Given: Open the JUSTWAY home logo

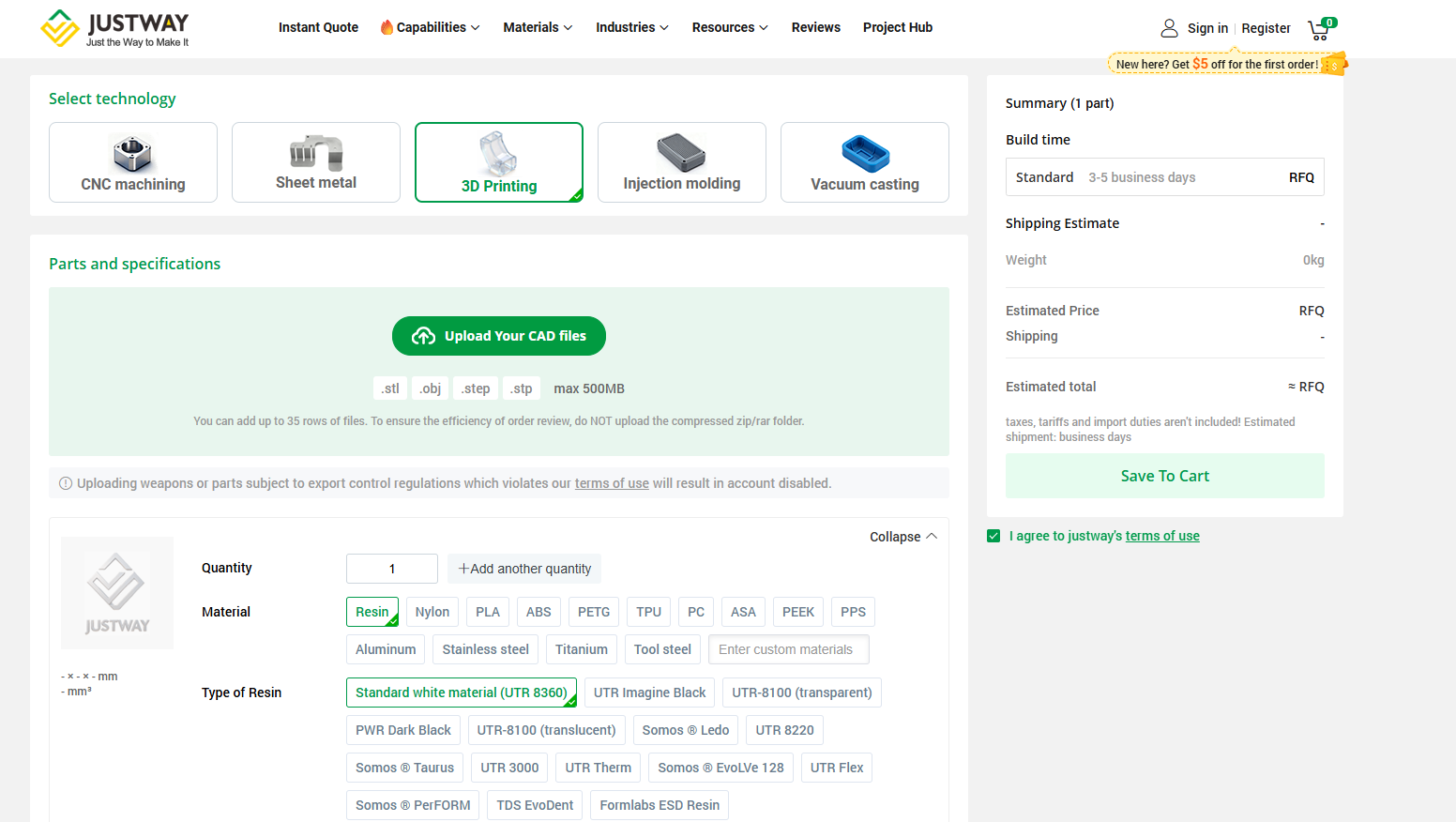Looking at the screenshot, I should point(114,28).
